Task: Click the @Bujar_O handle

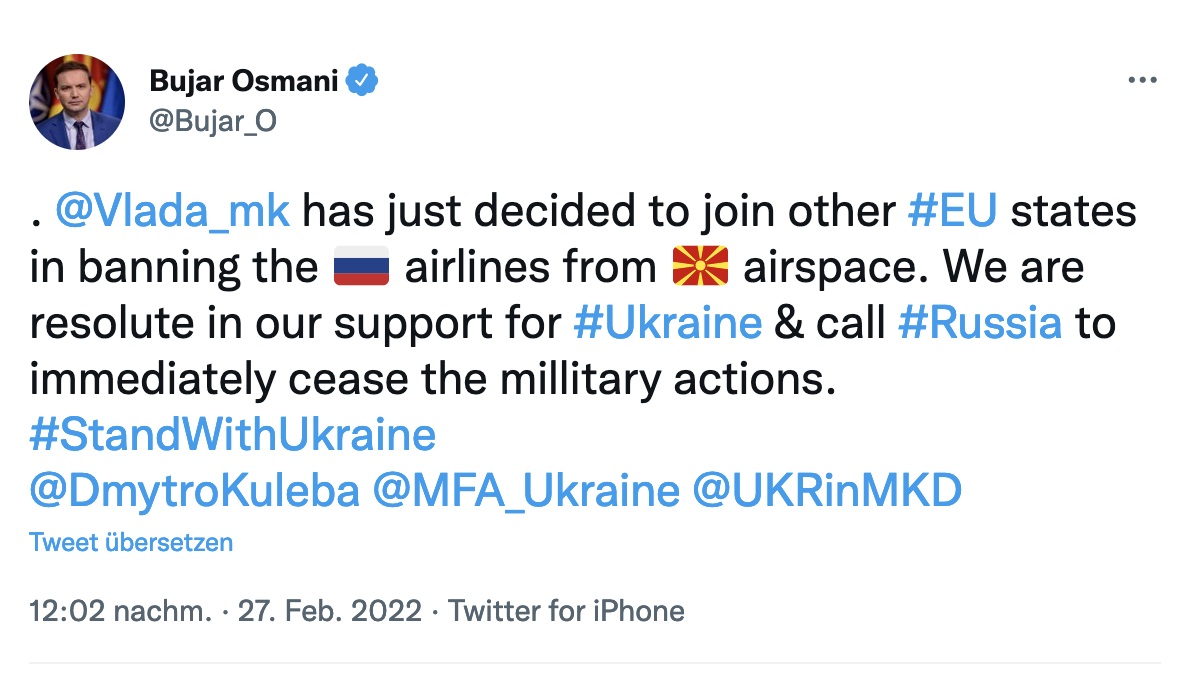Action: [x=212, y=121]
